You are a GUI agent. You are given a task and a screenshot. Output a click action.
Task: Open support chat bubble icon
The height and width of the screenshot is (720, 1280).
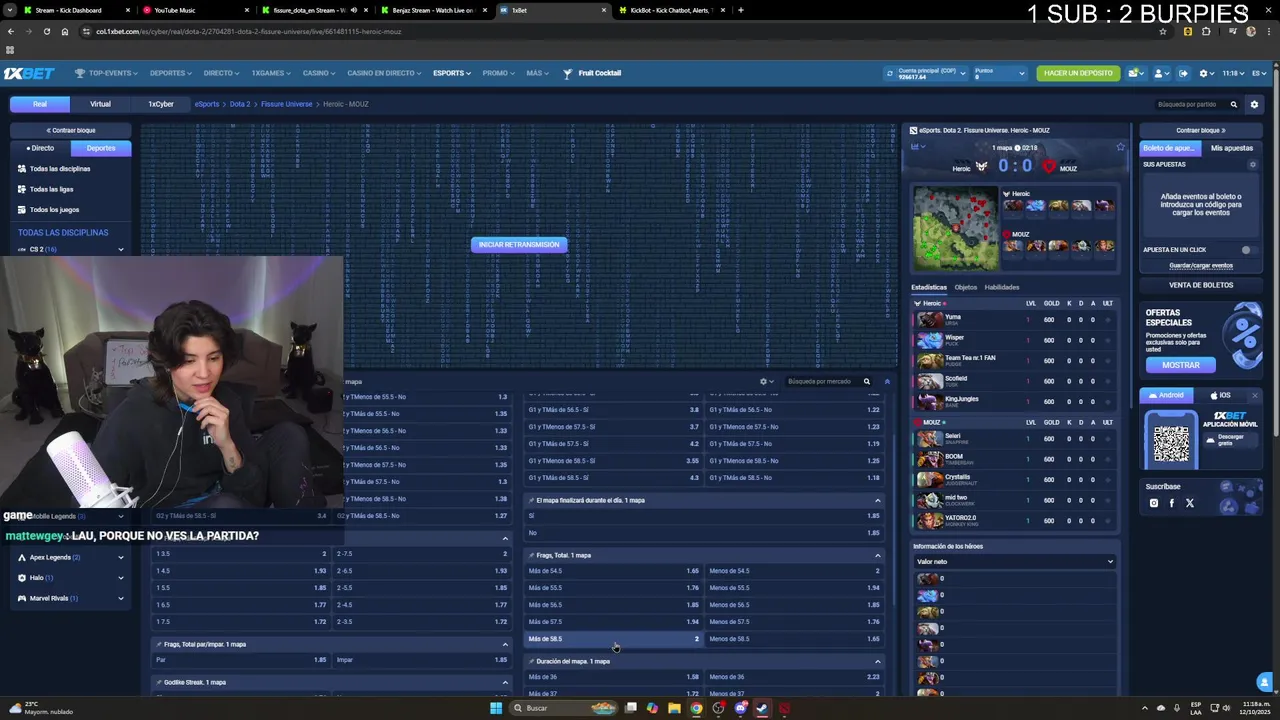tap(1265, 682)
